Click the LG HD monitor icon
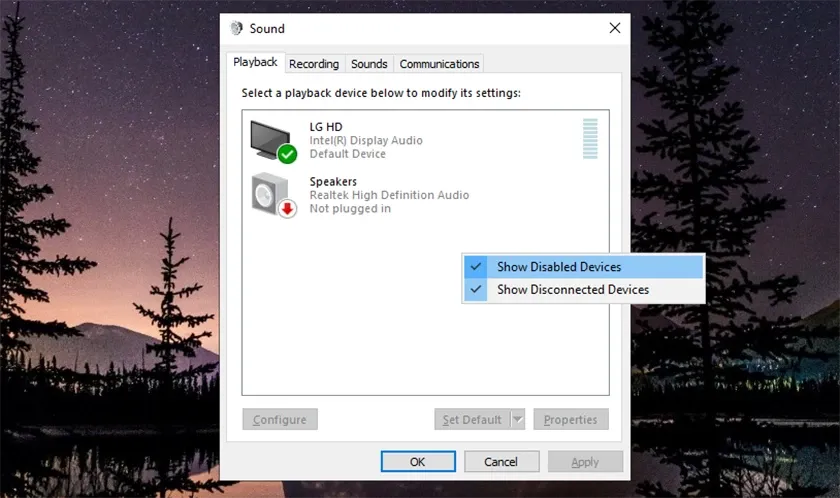840x498 pixels. 270,138
